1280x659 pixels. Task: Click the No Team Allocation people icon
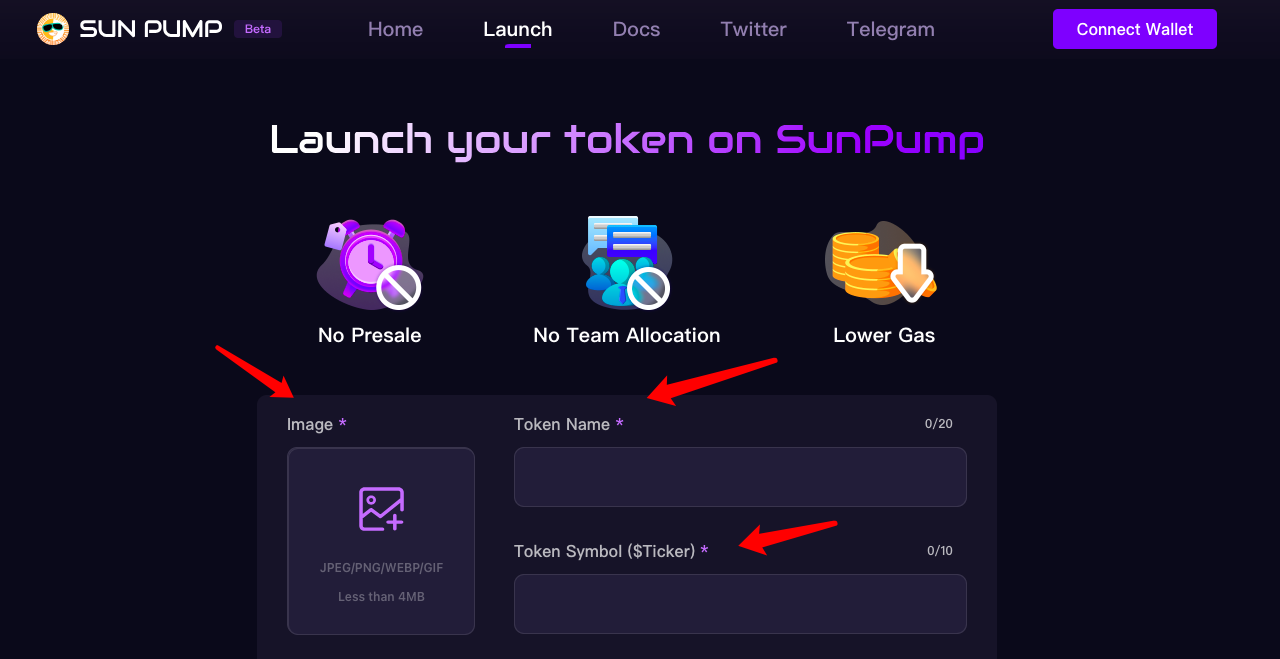click(x=626, y=262)
